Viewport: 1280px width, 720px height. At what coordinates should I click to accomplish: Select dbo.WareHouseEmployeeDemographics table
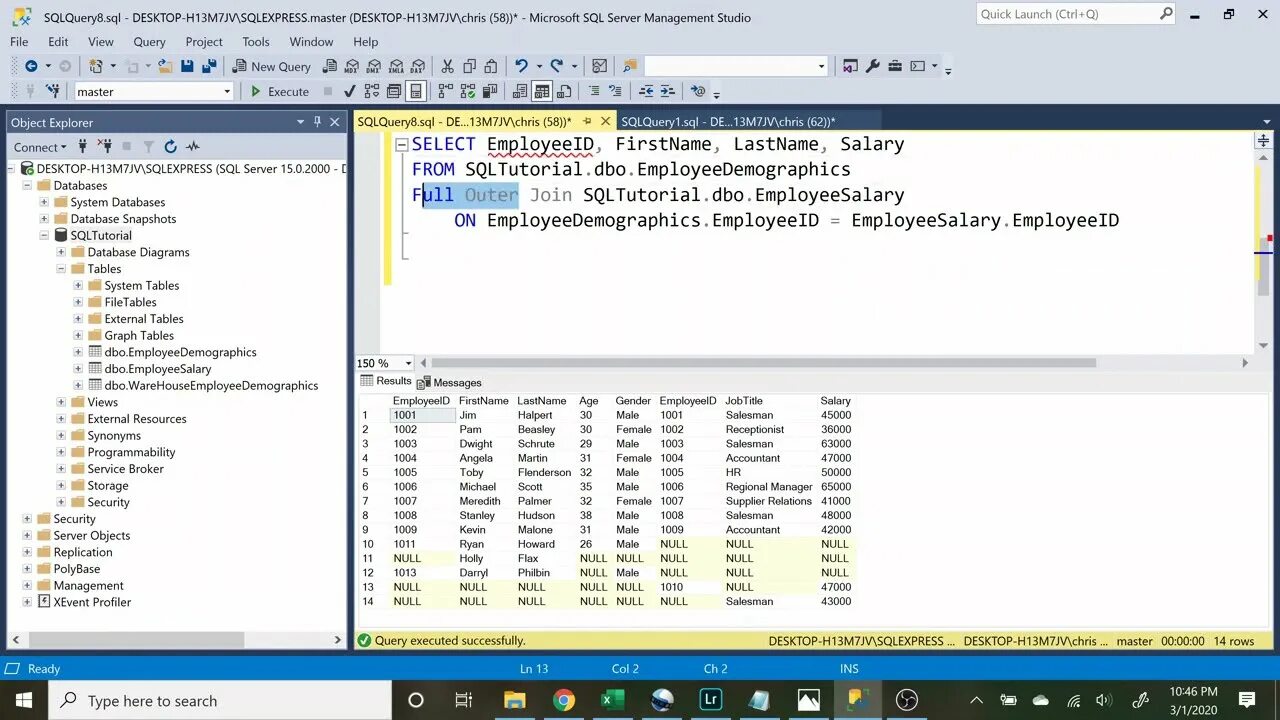click(x=211, y=385)
